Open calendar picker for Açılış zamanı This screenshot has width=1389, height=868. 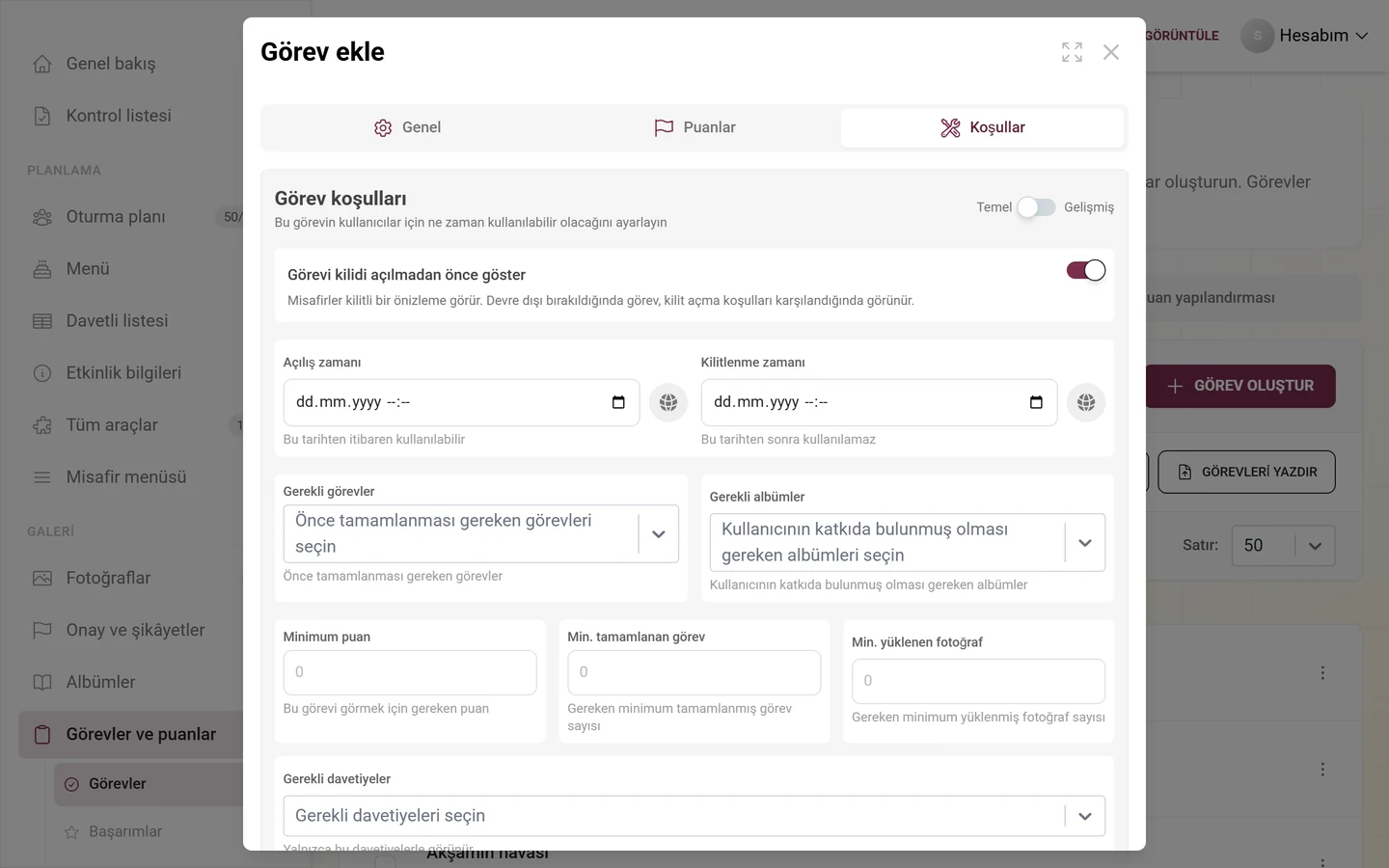point(618,402)
